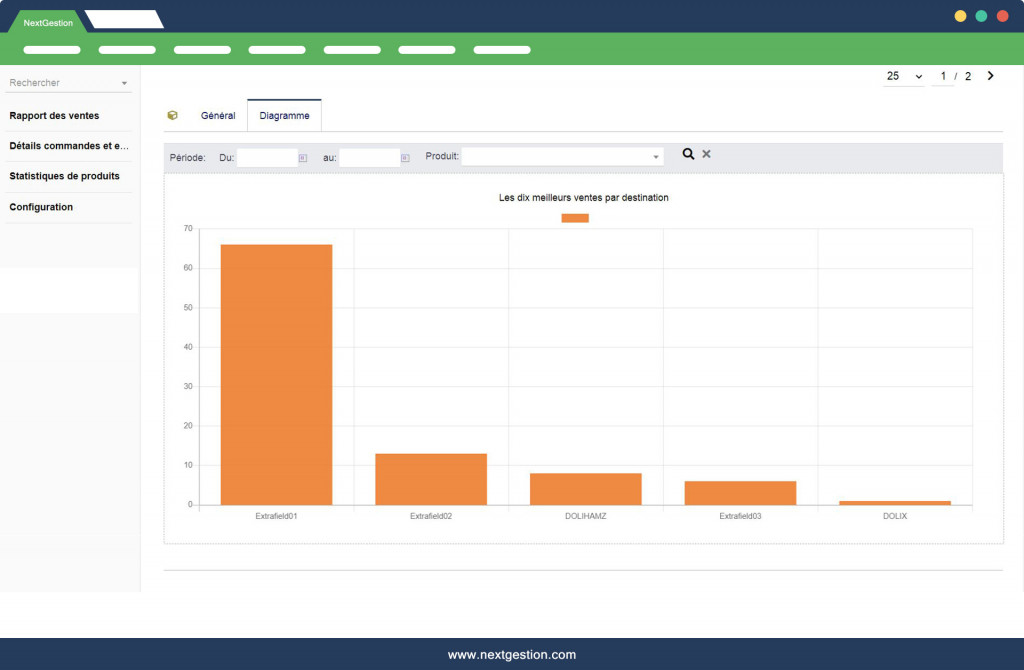Click the X clear filter icon

pos(706,154)
